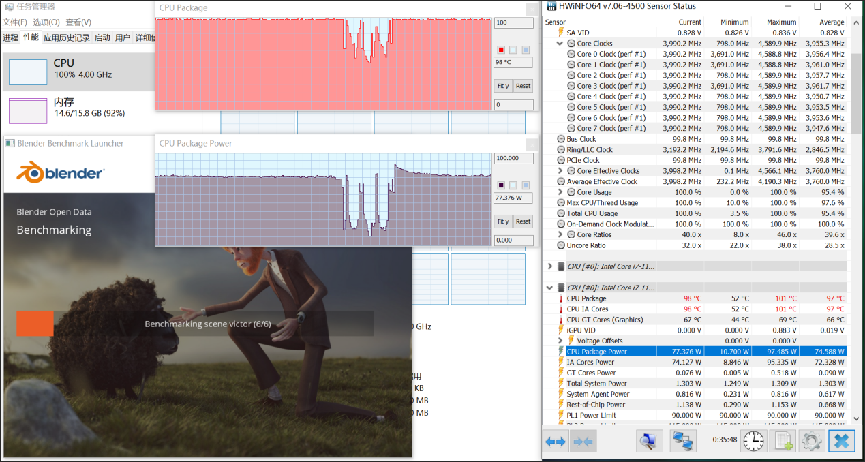Click the blue X close sensors icon
Viewport: 865px width, 462px height.
842,441
